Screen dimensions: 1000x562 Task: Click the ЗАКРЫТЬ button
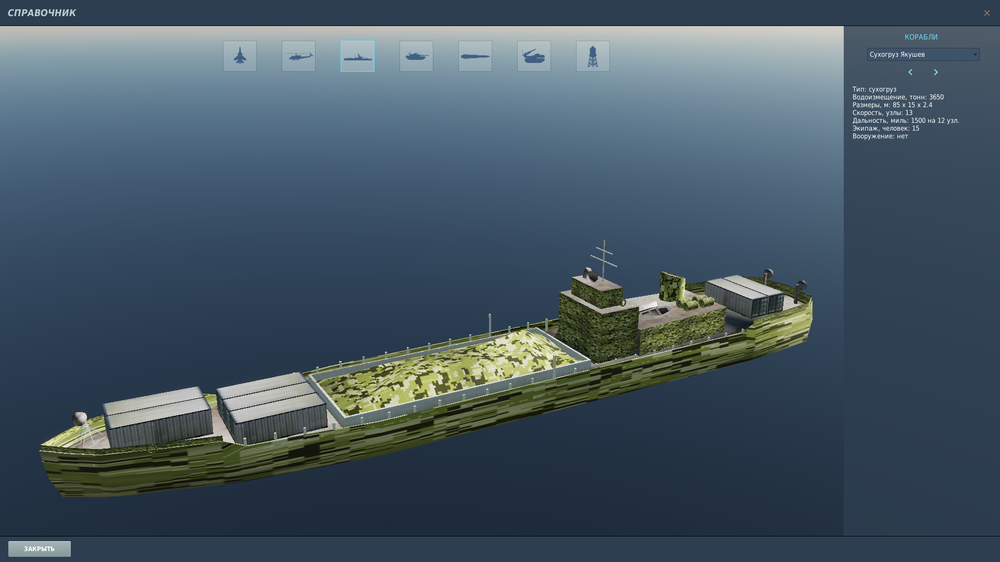(x=40, y=549)
